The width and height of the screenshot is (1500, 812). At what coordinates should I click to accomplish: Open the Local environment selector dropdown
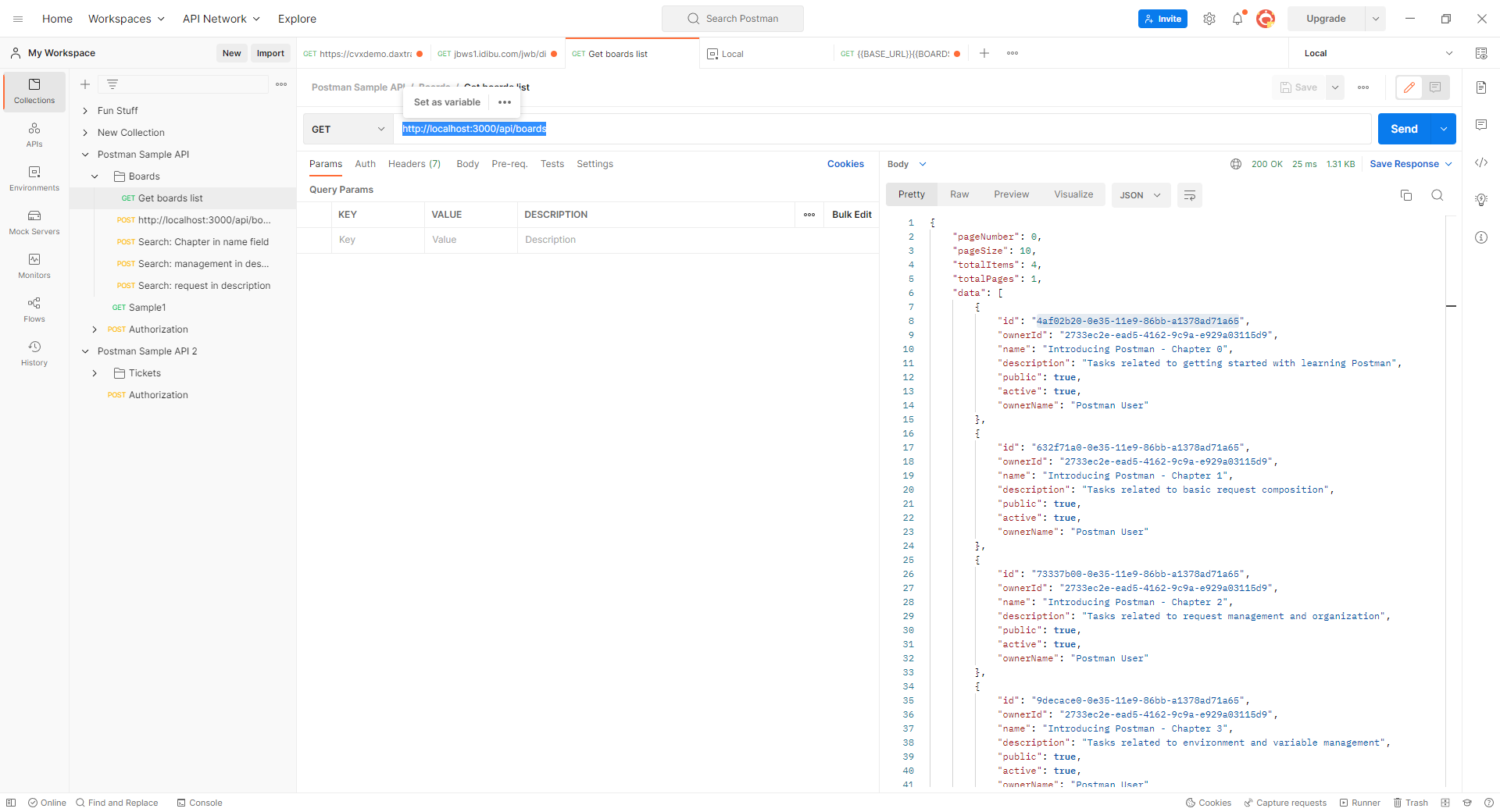(x=1377, y=53)
